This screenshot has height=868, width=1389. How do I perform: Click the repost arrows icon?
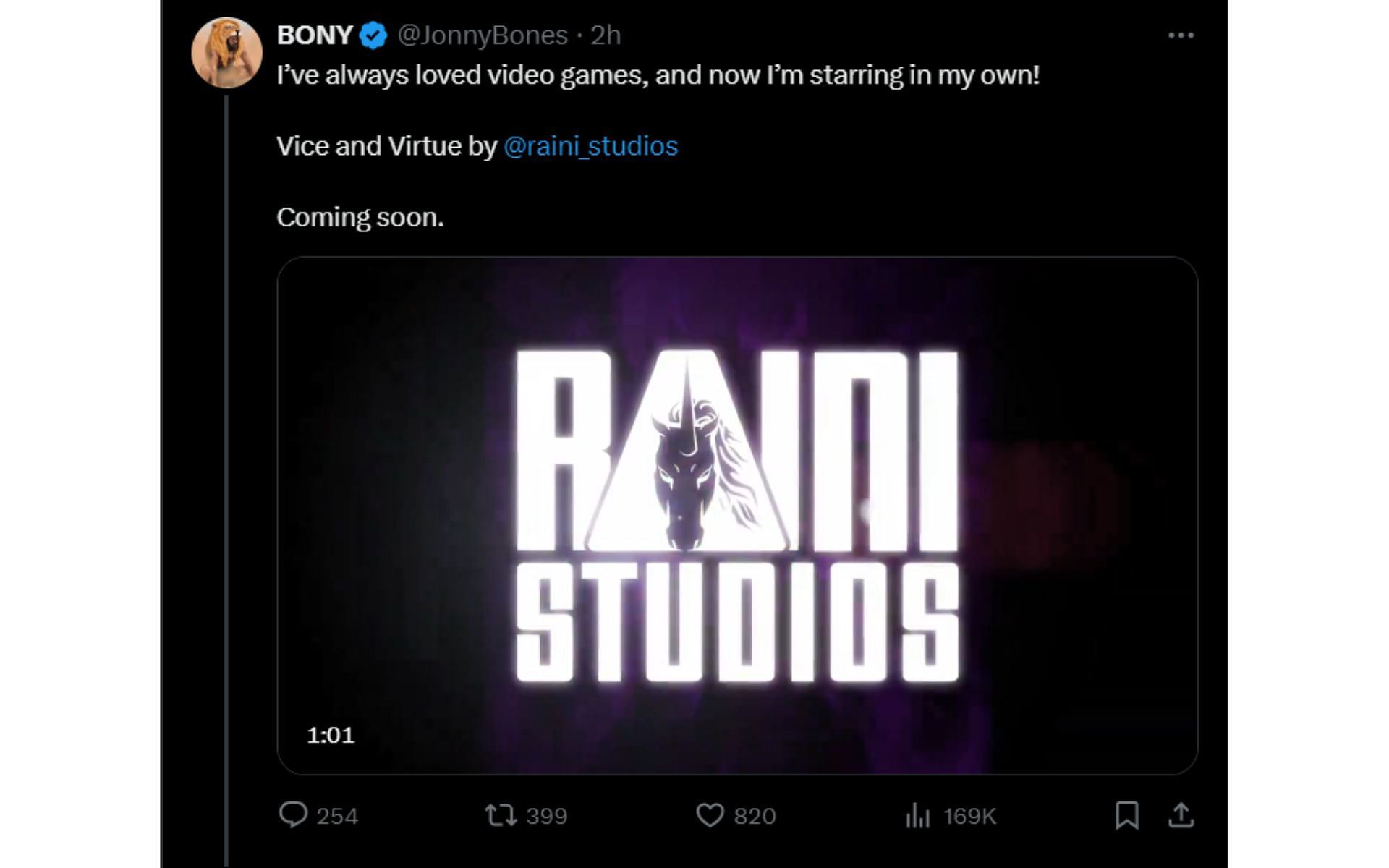[500, 816]
